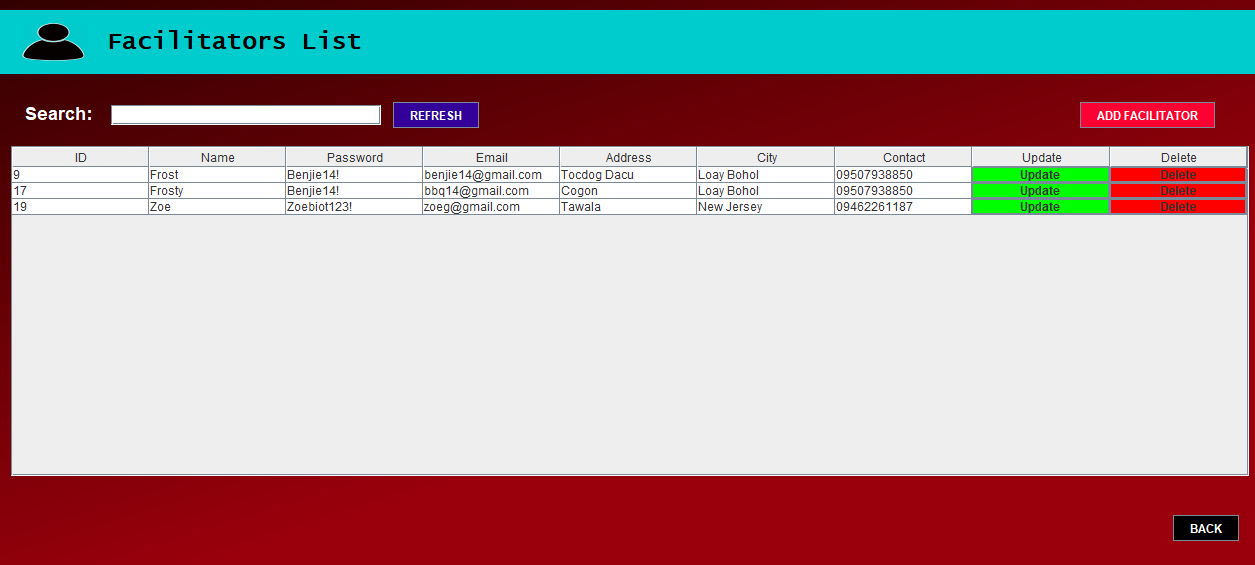Image resolution: width=1255 pixels, height=565 pixels.
Task: Delete the facilitator named Frosty
Action: pos(1177,191)
